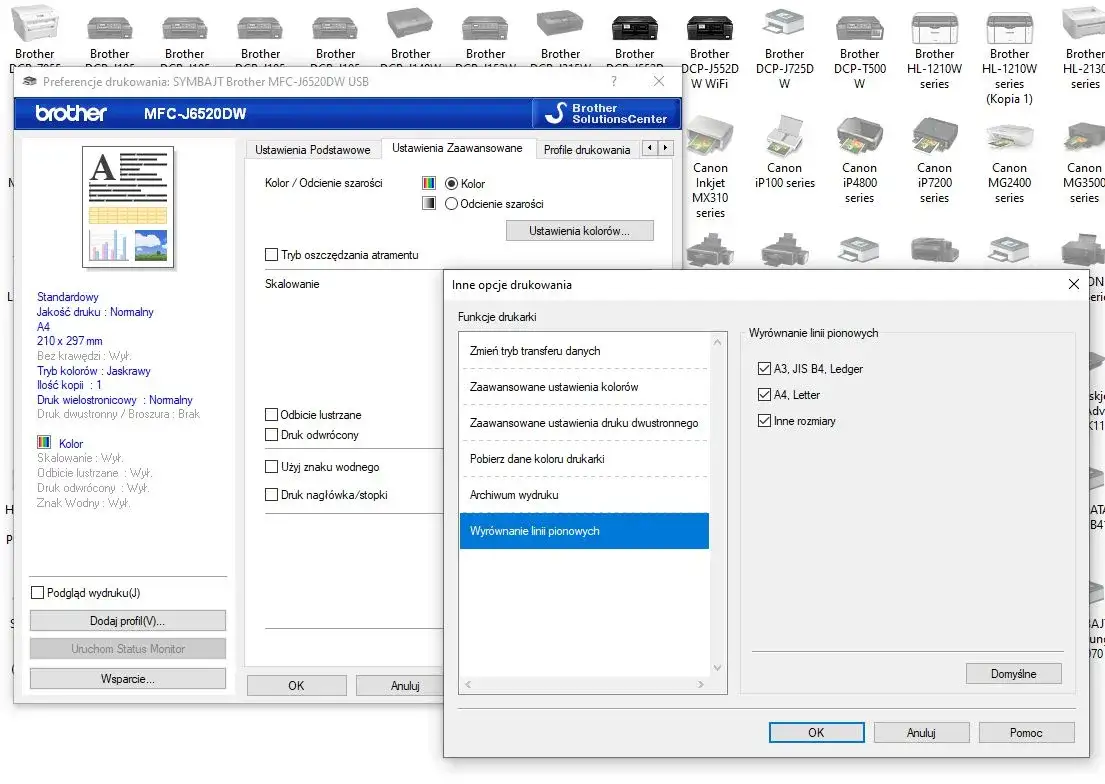
Task: Open Brother SolutionsCenter link in header
Action: [606, 114]
